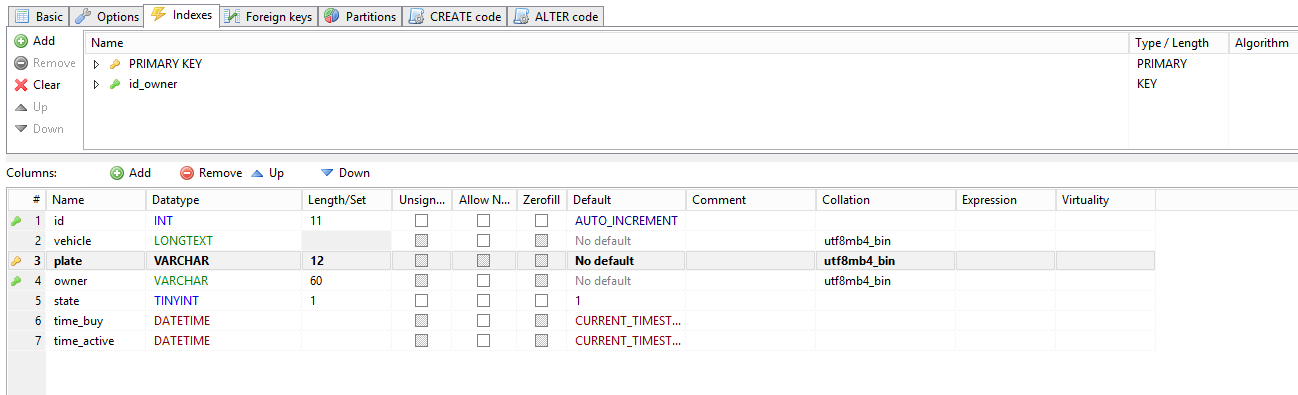This screenshot has width=1298, height=395.
Task: Open the Foreign keys tab
Action: point(268,17)
